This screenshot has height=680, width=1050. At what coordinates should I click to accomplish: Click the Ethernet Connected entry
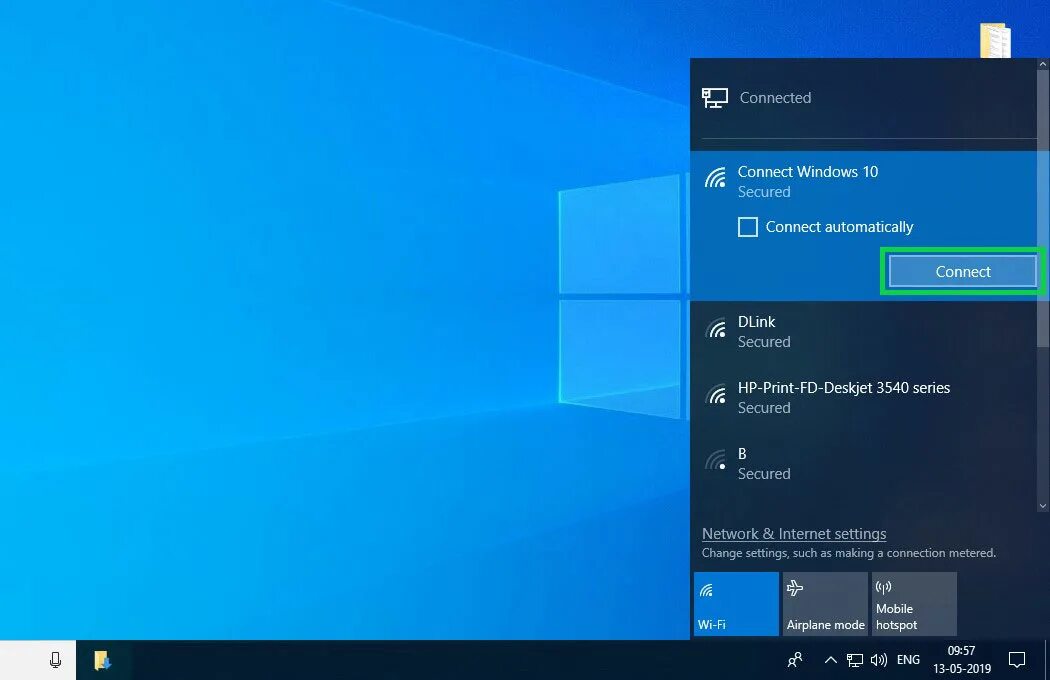tap(864, 98)
